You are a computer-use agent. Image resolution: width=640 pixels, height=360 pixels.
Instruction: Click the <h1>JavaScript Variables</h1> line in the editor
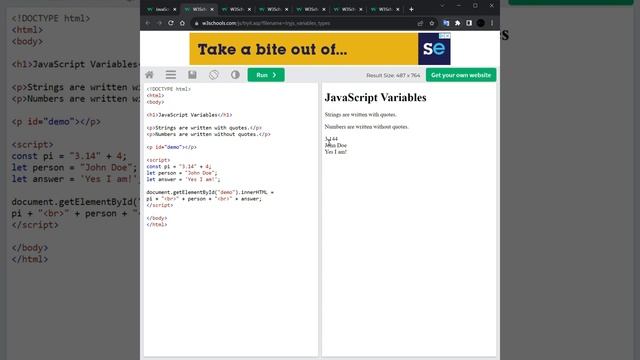click(x=189, y=115)
